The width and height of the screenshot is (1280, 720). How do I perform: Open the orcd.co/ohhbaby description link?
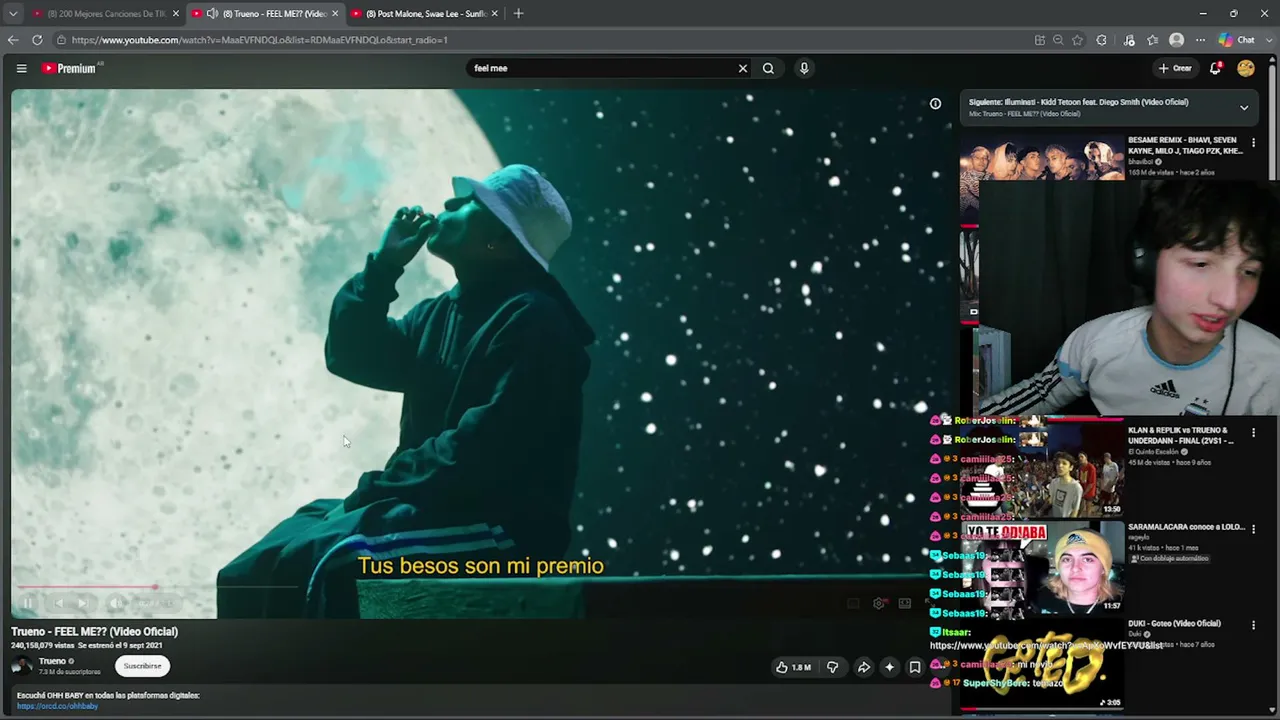(57, 706)
